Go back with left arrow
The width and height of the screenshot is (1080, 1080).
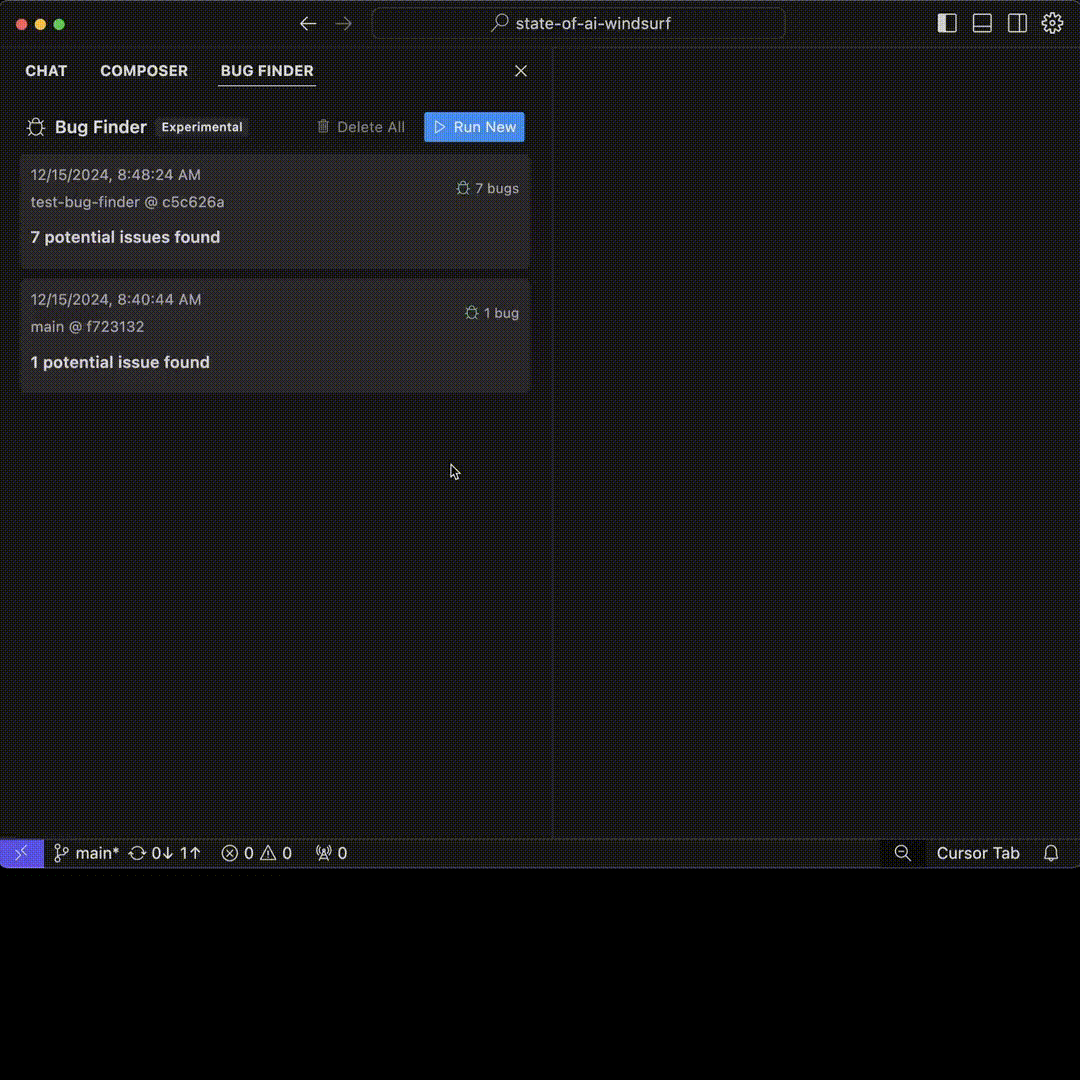[308, 24]
